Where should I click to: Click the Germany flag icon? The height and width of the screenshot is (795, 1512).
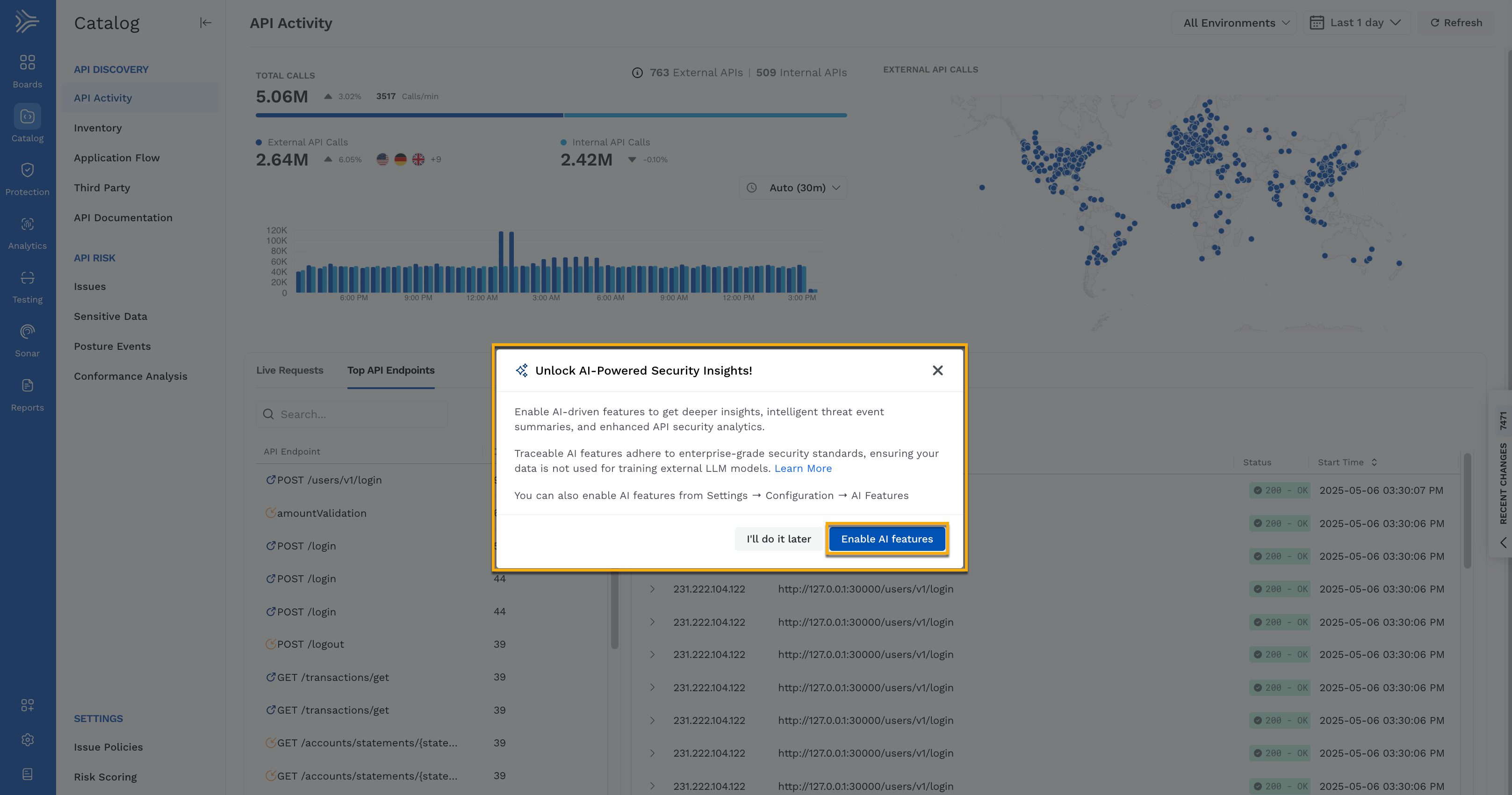pos(400,160)
